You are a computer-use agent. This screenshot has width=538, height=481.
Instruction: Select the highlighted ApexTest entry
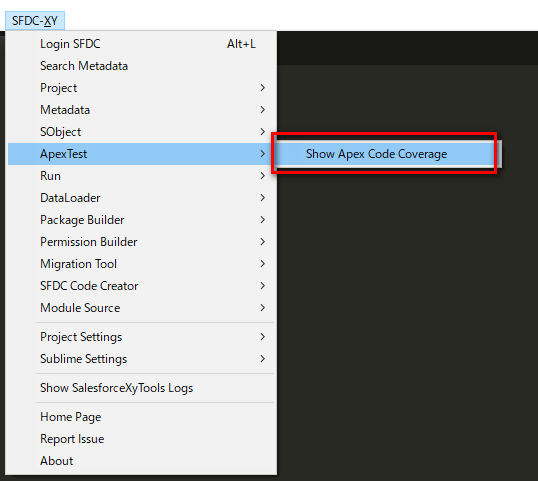click(x=141, y=154)
